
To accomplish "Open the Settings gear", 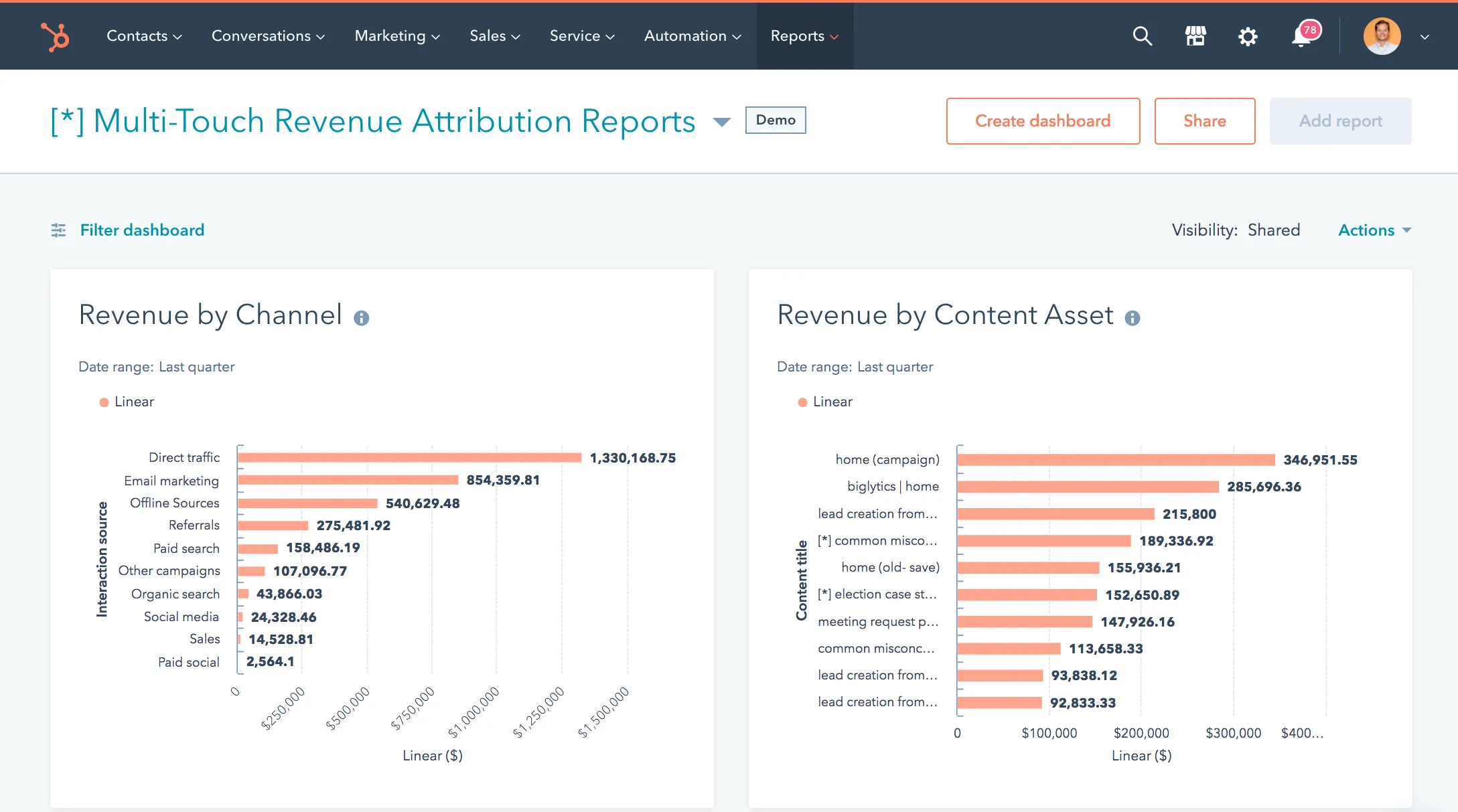I will 1248,36.
